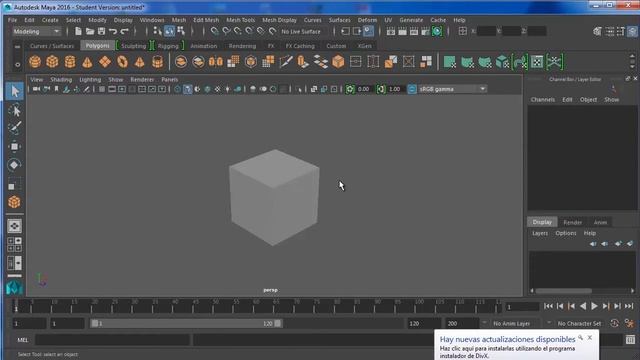Click the Save Scene icon

[x=101, y=31]
